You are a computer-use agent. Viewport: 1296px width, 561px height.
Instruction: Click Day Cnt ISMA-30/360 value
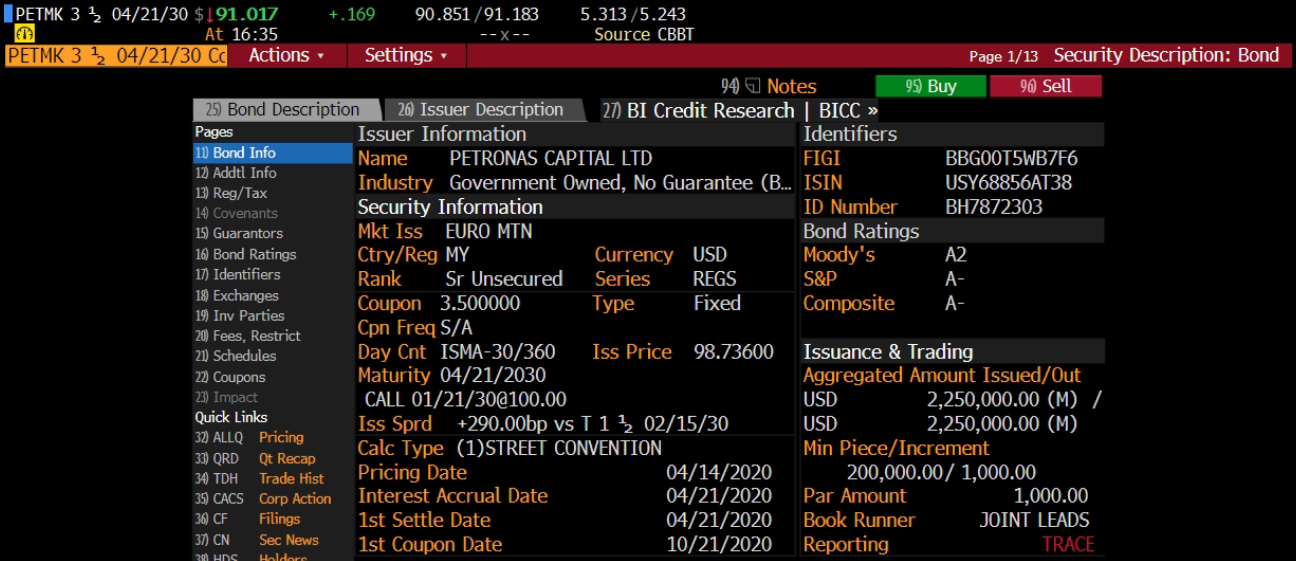coord(498,352)
